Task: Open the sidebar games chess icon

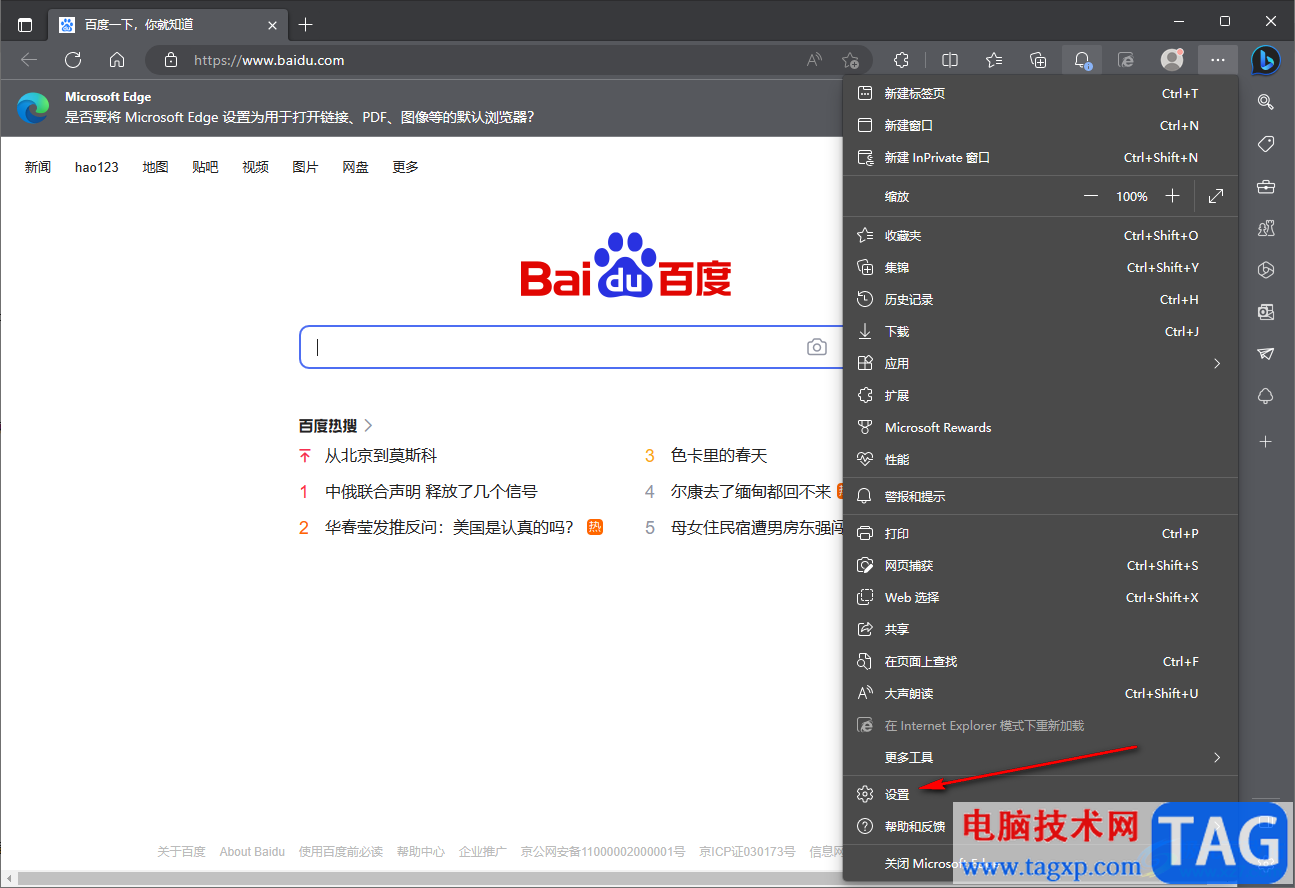Action: click(1265, 228)
